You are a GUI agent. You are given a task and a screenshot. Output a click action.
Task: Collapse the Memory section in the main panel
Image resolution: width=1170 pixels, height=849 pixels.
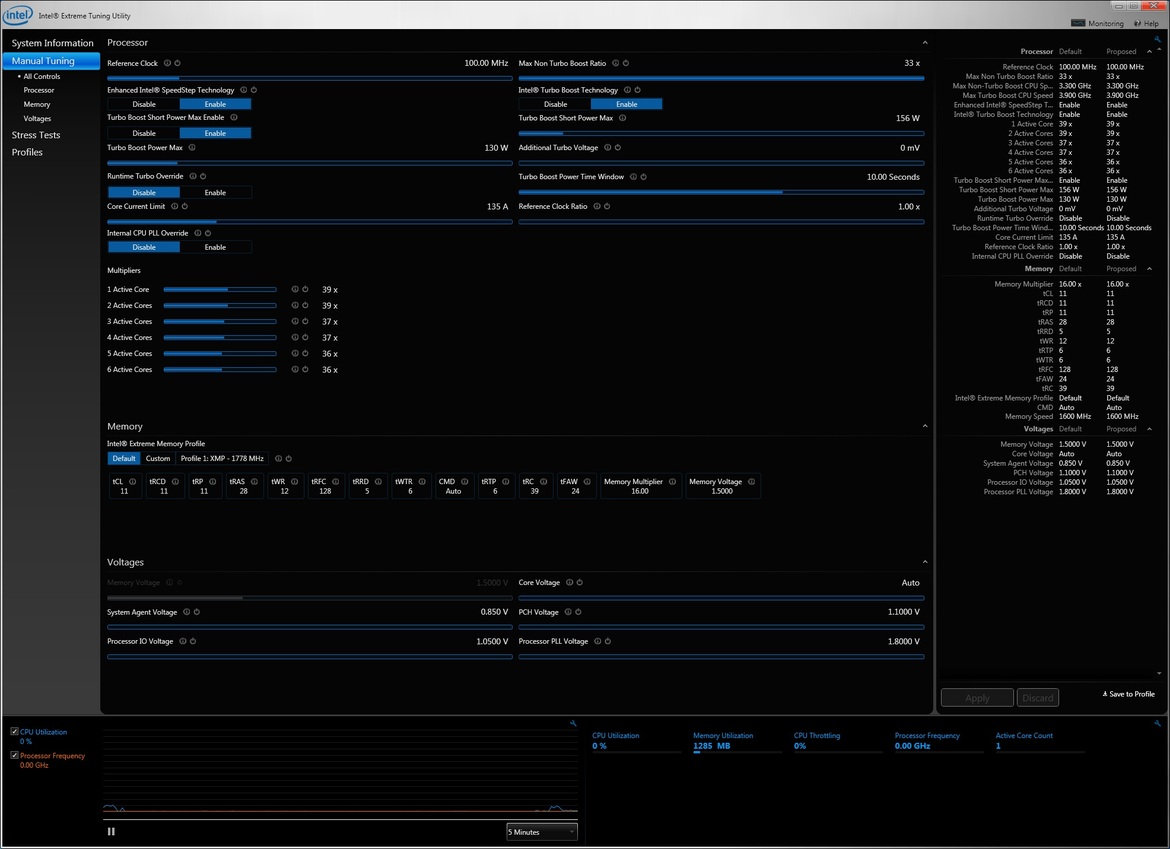(x=925, y=427)
